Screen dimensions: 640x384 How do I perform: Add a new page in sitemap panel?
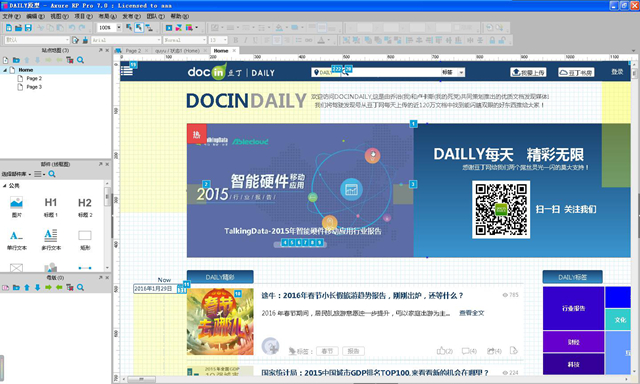point(5,60)
